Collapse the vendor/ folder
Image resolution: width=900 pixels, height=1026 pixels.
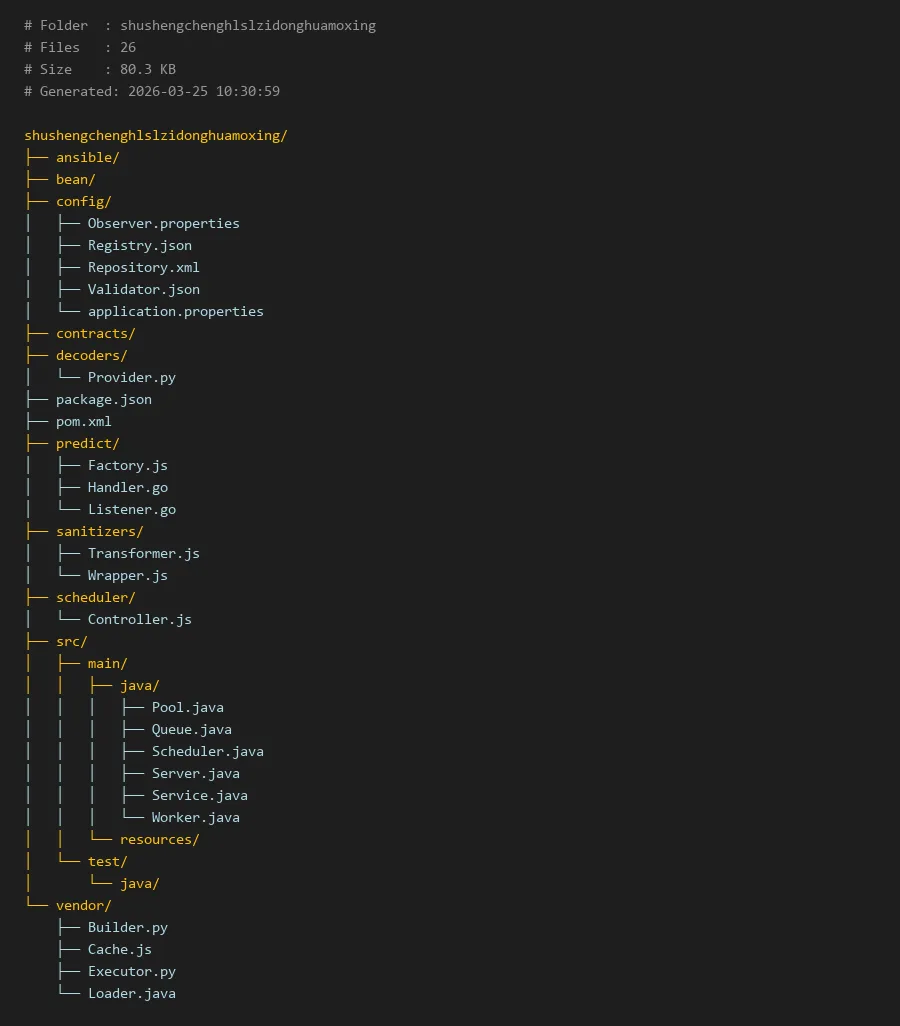coord(83,905)
